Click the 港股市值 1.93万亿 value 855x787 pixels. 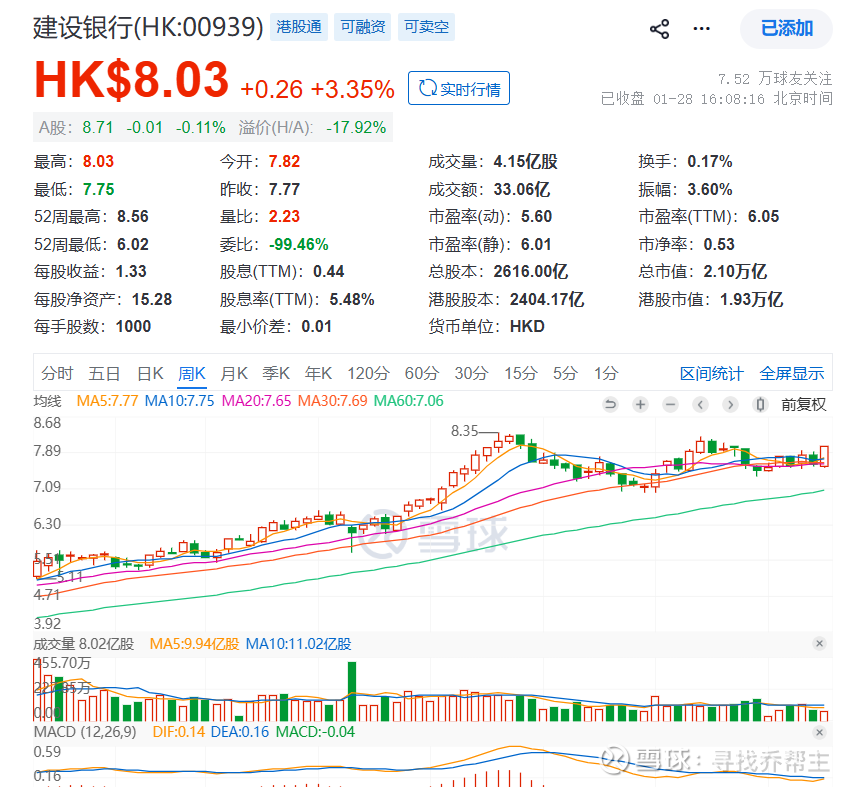pyautogui.click(x=751, y=299)
